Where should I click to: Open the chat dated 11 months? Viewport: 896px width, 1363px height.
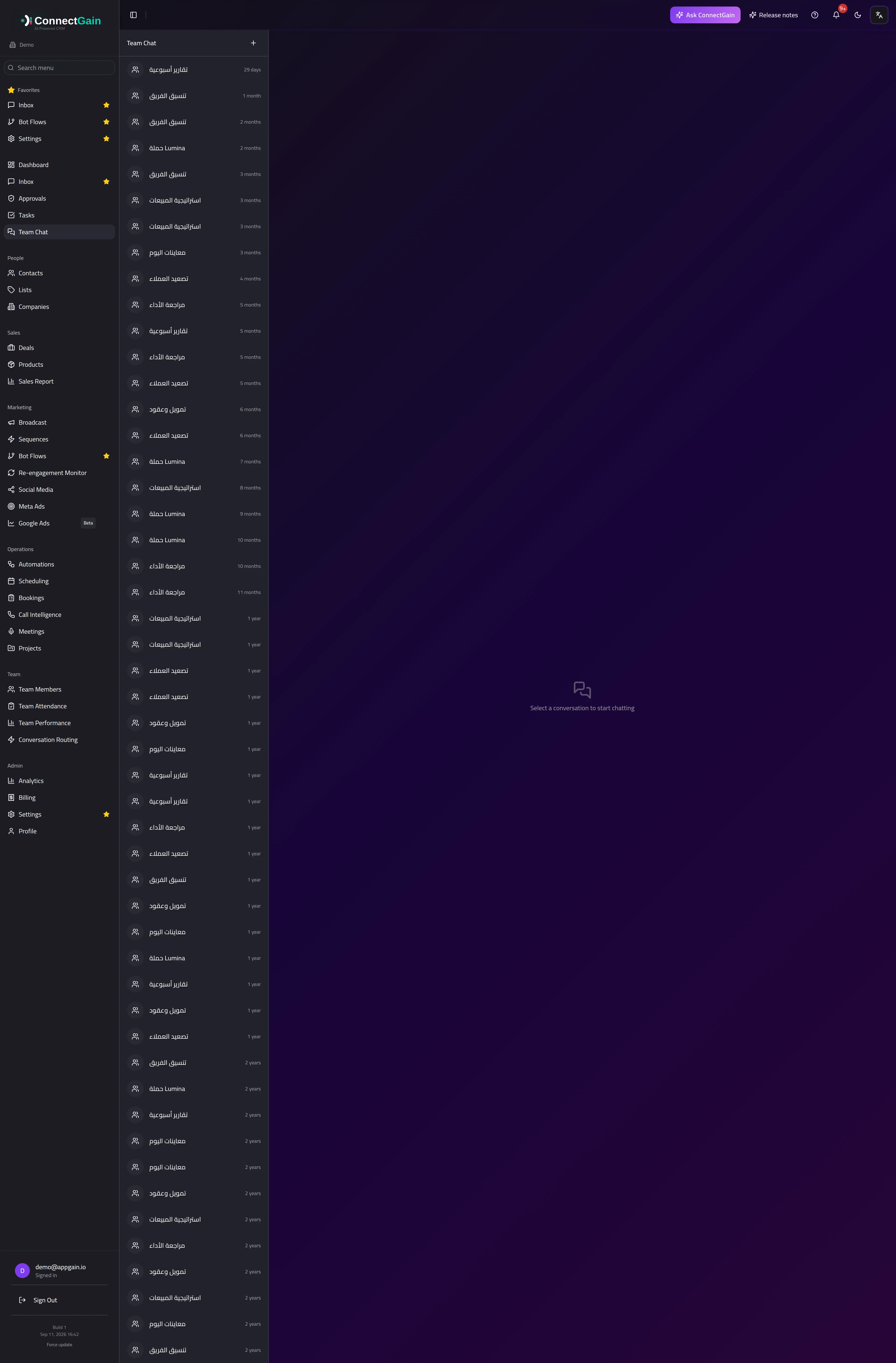coord(194,592)
